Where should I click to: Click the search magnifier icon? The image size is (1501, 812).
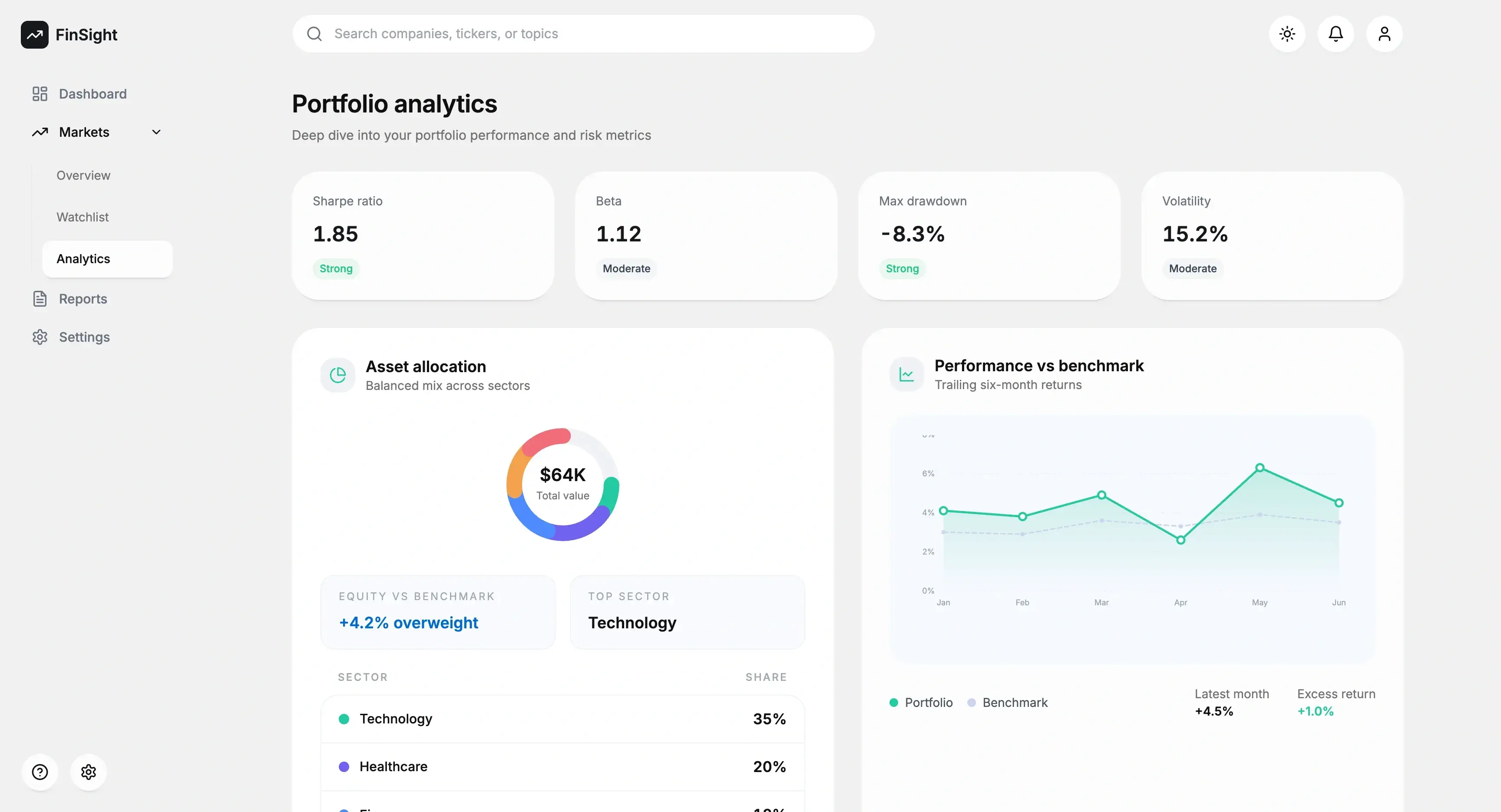pyautogui.click(x=314, y=33)
